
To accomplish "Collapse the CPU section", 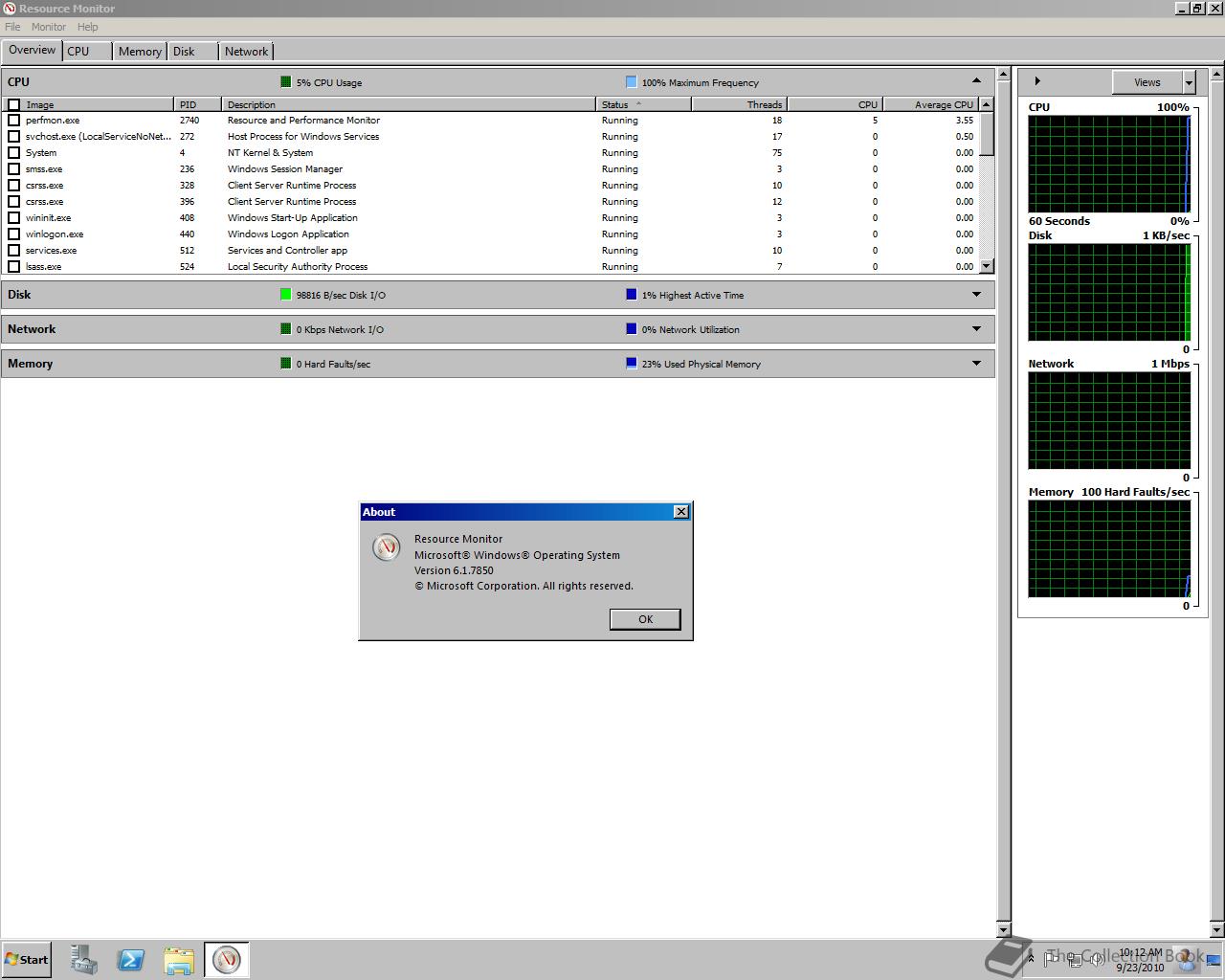I will point(976,81).
